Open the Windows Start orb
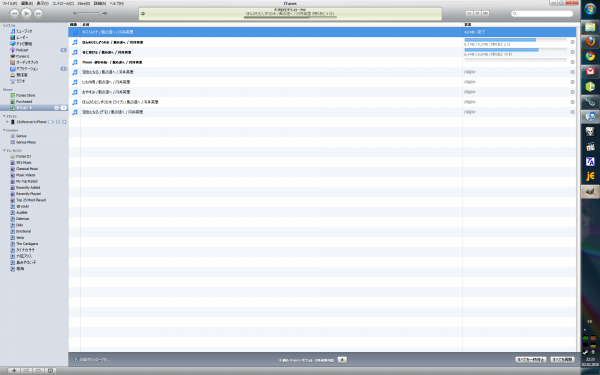Viewport: 600px width, 375px height. point(590,8)
